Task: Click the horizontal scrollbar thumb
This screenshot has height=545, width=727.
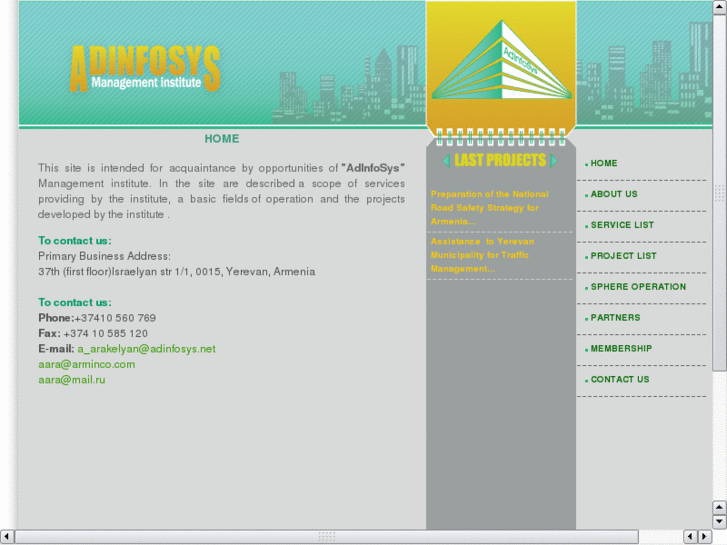Action: tap(326, 537)
